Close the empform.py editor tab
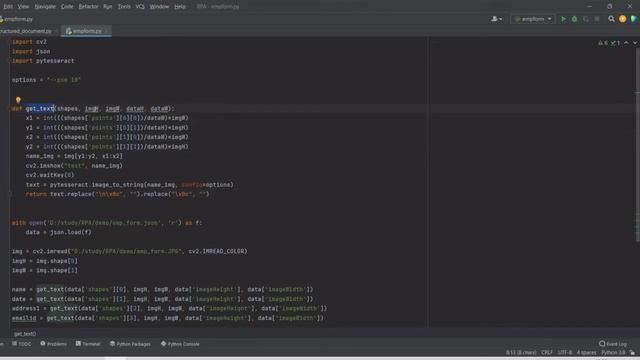Image resolution: width=640 pixels, height=360 pixels. pos(107,31)
